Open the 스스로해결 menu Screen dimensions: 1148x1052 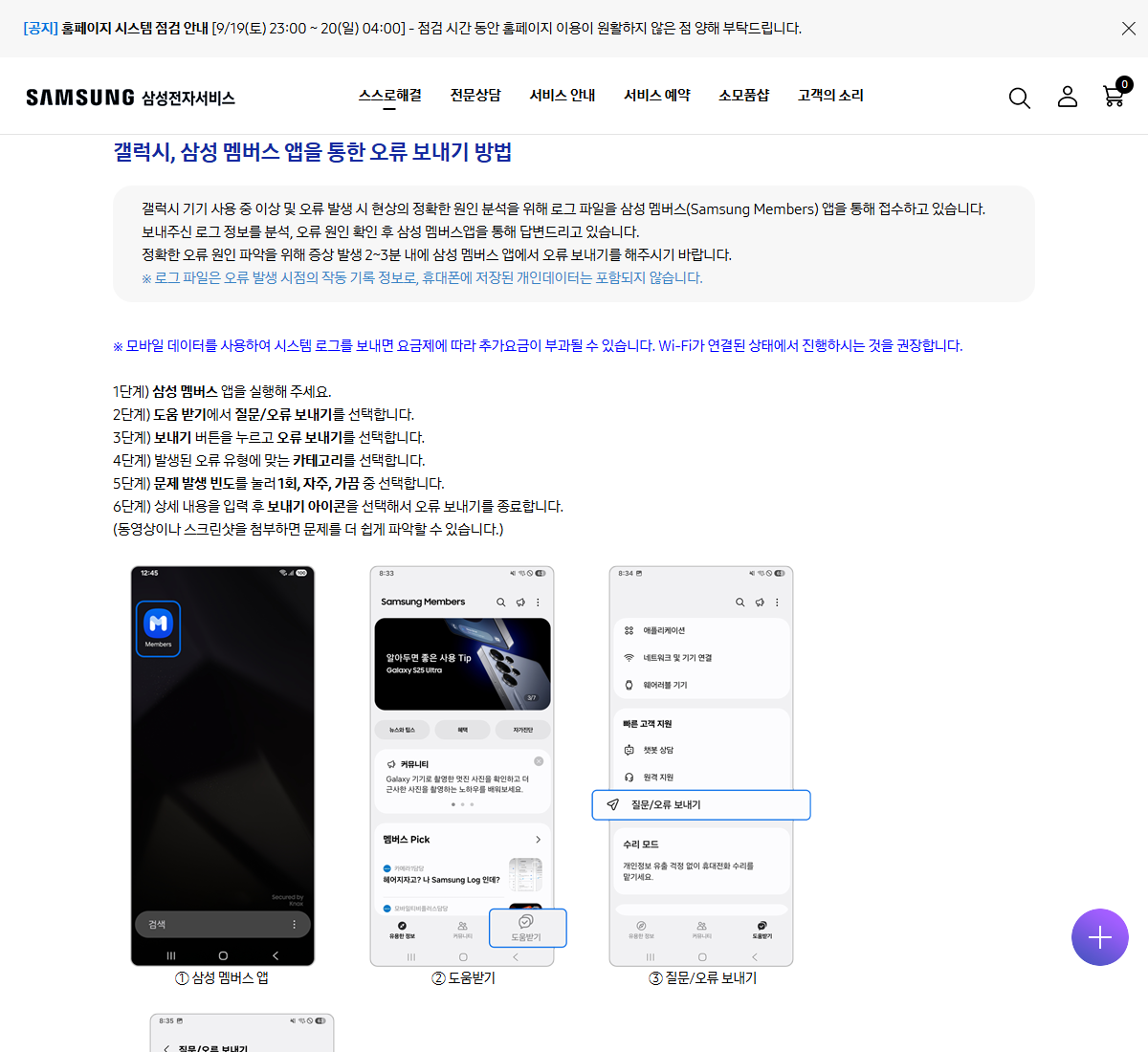pos(390,96)
